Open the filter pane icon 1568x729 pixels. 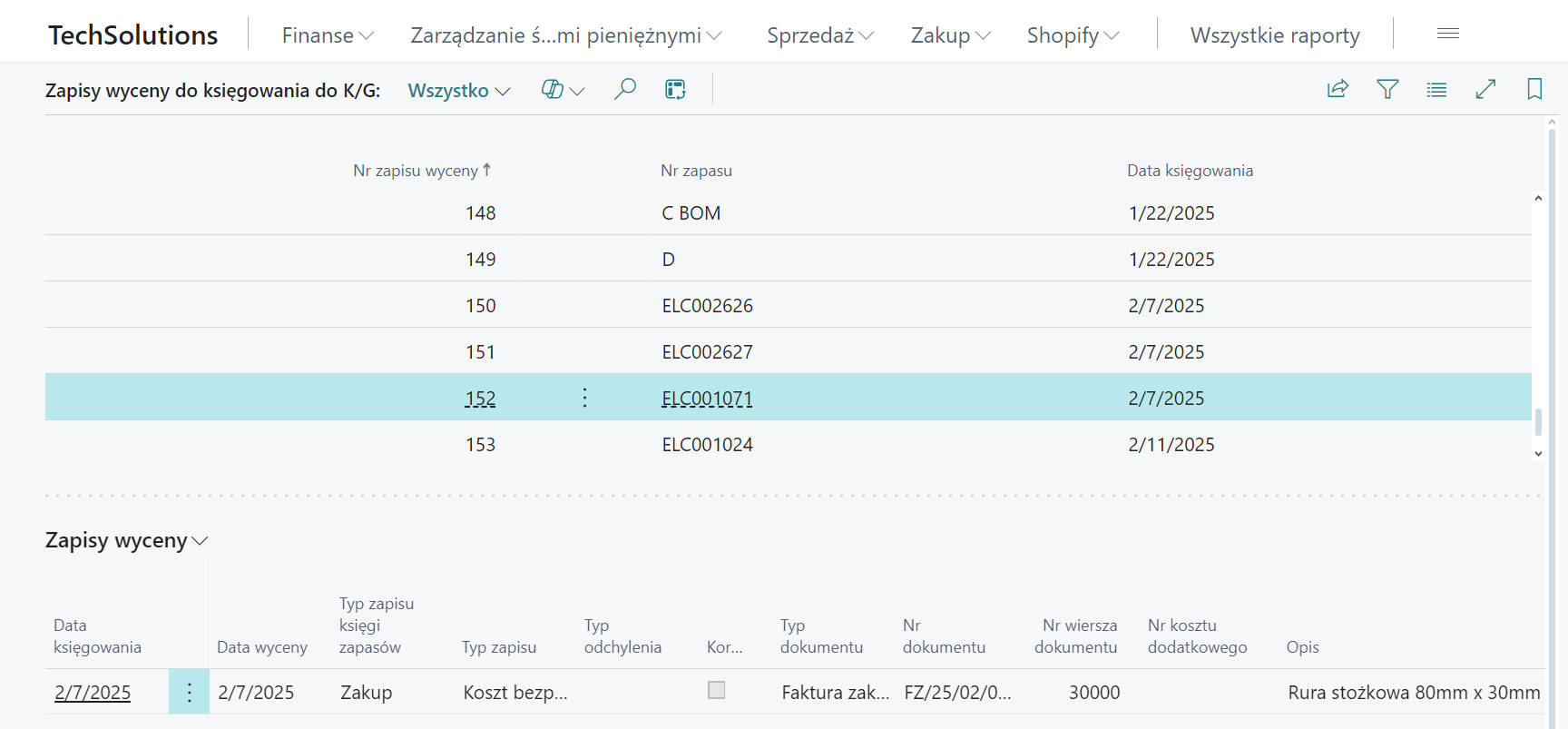coord(1387,89)
